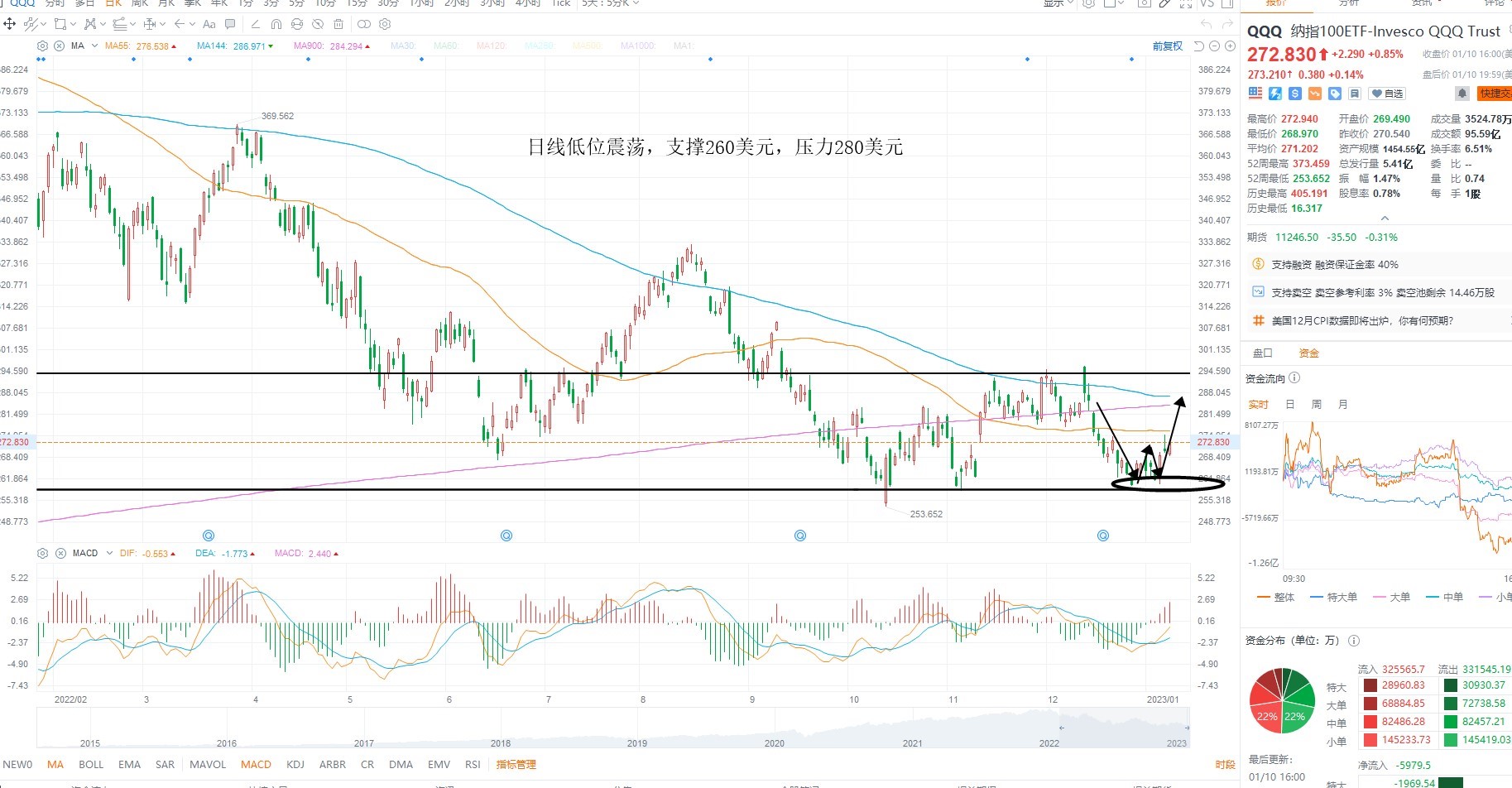Click 时段 session button at bottom right
This screenshot has width=1512, height=788.
pos(1226,764)
